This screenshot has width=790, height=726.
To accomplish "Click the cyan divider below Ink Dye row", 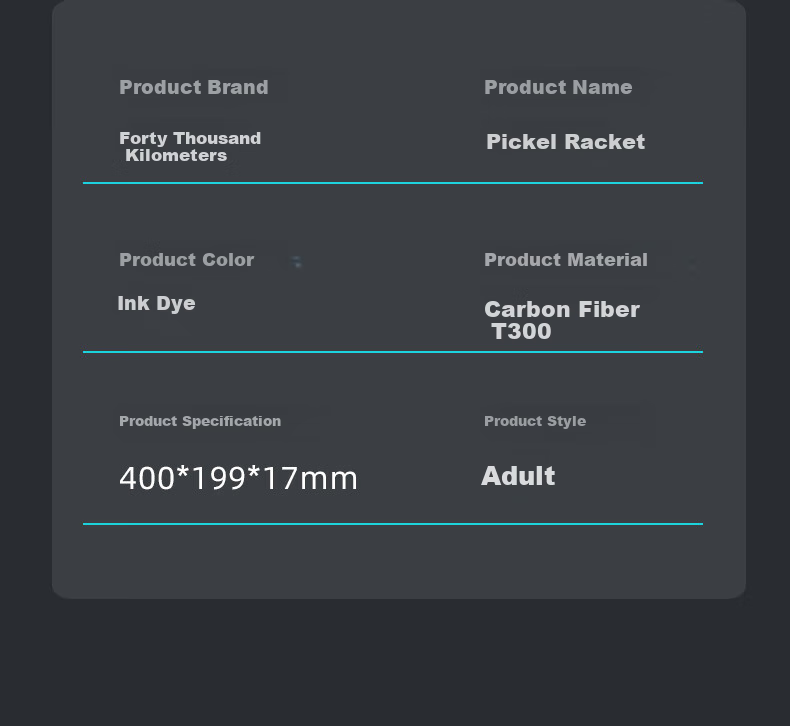I will pos(393,352).
